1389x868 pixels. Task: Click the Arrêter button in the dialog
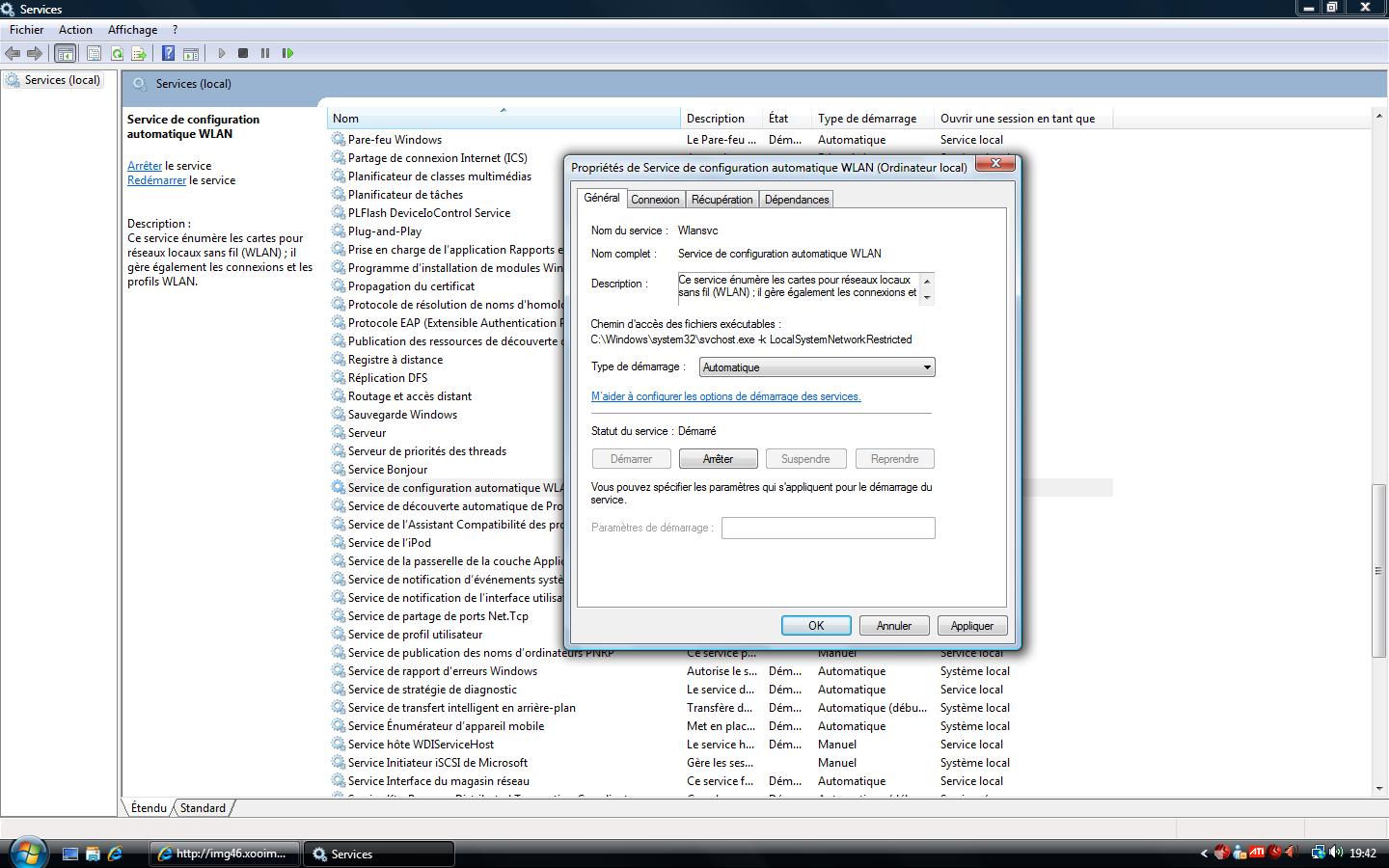[x=718, y=459]
